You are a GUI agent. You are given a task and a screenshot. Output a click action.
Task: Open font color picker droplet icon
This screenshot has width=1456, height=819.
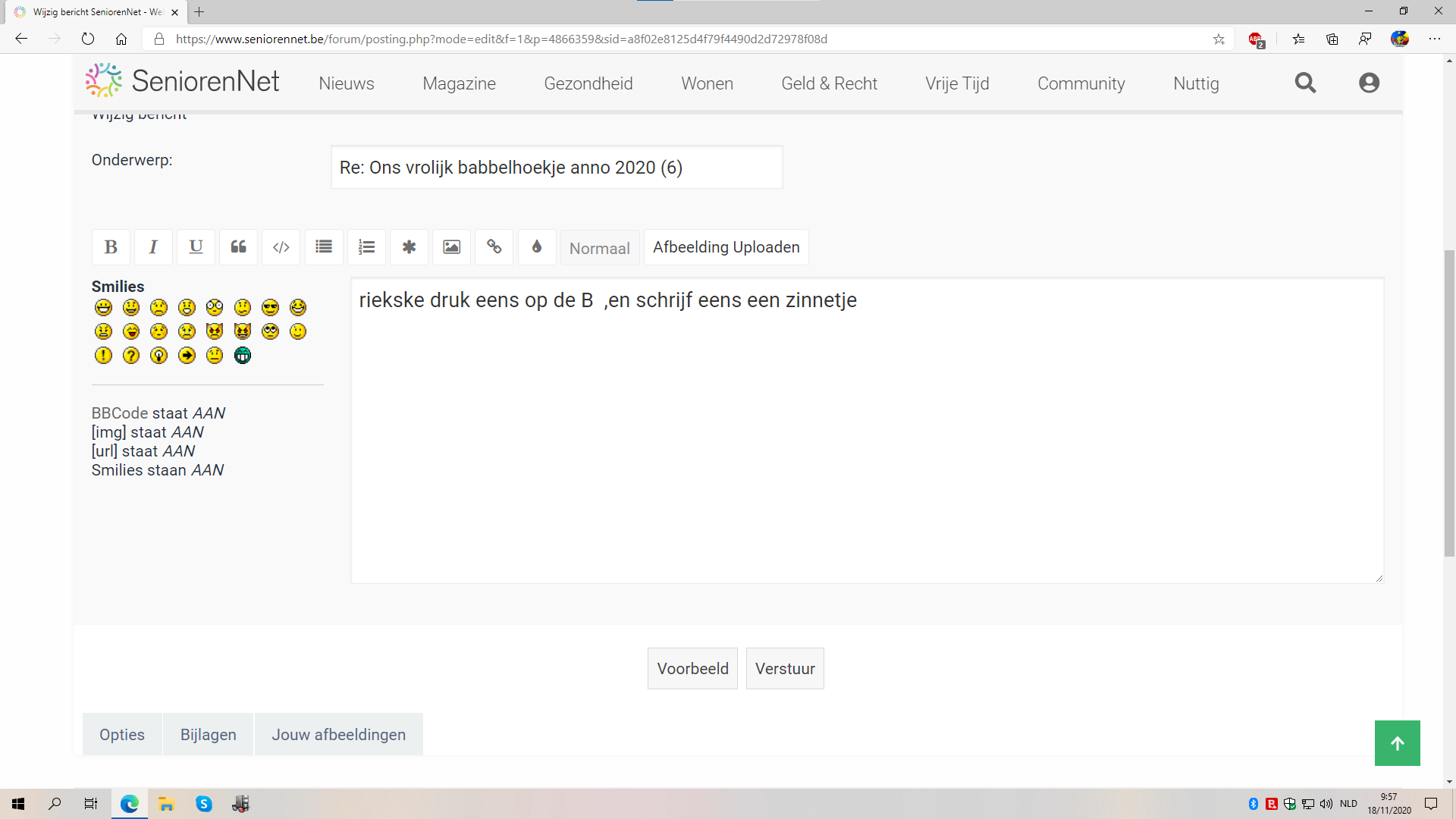[x=537, y=247]
